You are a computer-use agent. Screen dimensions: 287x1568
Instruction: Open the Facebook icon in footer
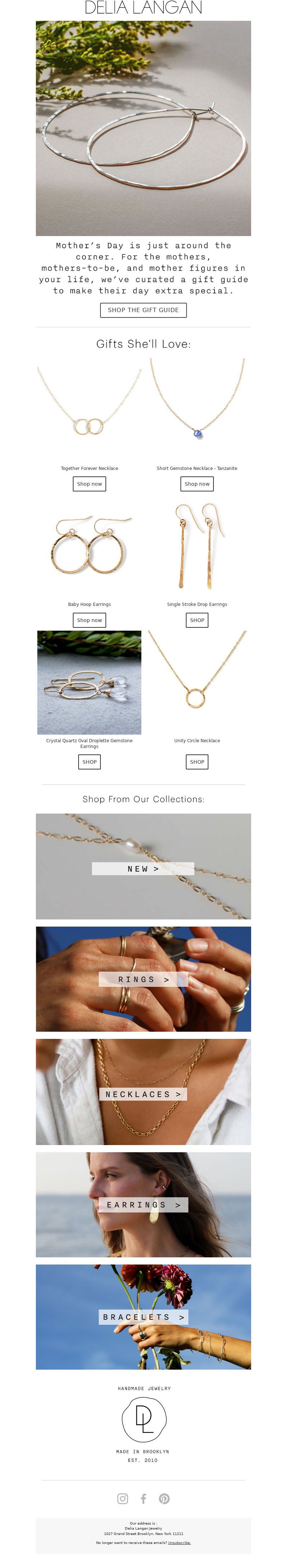click(x=144, y=1499)
